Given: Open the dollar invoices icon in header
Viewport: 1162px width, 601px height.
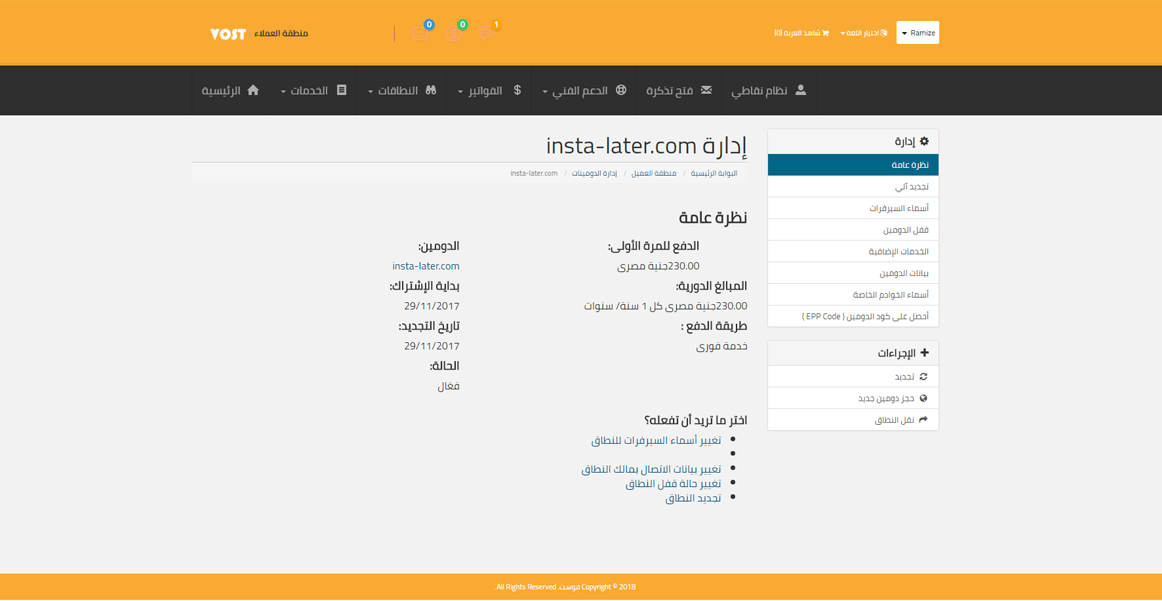Looking at the screenshot, I should click(454, 33).
